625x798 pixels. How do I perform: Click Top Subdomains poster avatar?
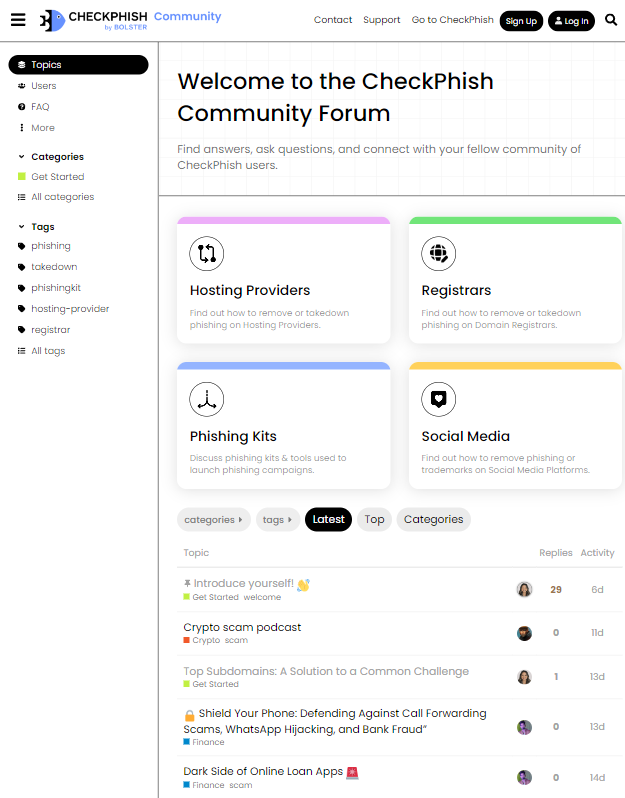pos(524,677)
